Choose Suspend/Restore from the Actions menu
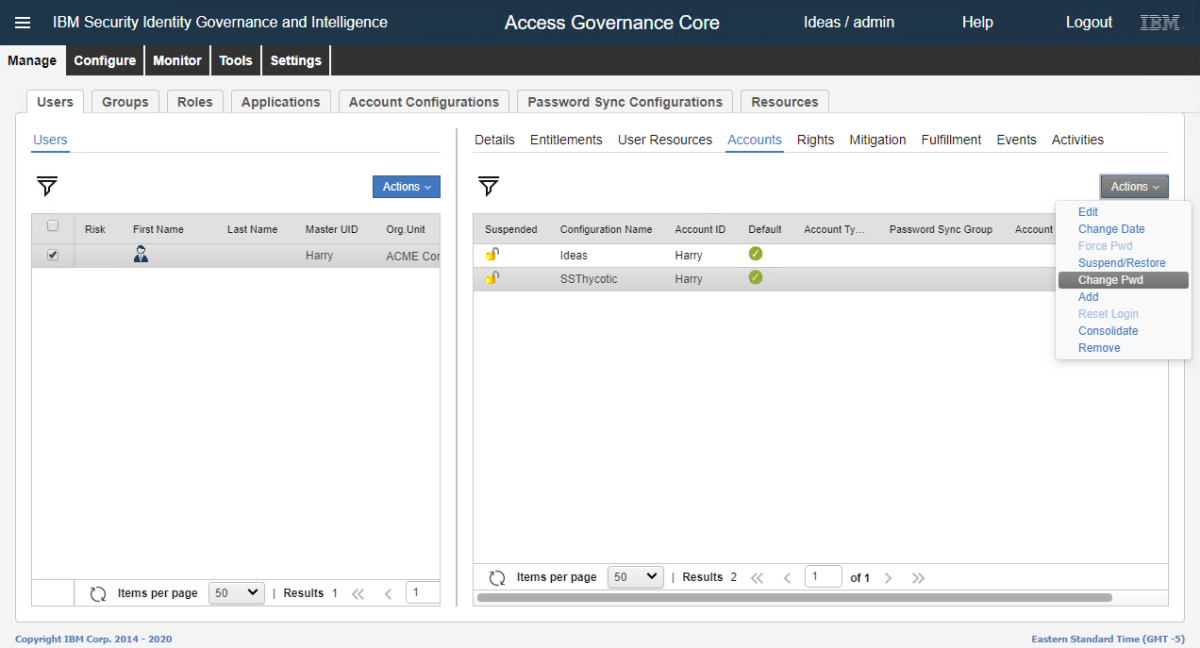Viewport: 1200px width, 648px height. 1121,263
